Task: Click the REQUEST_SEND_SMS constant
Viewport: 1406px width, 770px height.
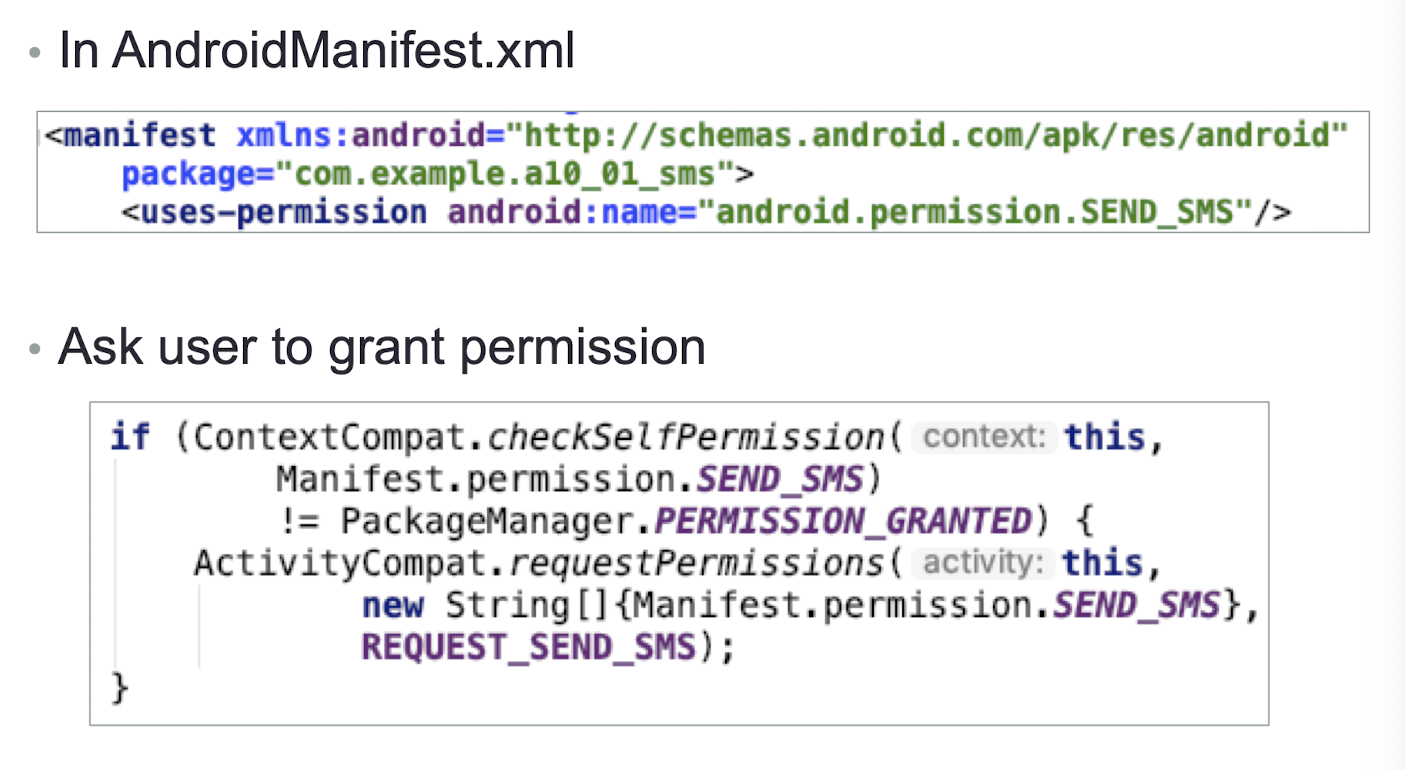Action: tap(528, 647)
